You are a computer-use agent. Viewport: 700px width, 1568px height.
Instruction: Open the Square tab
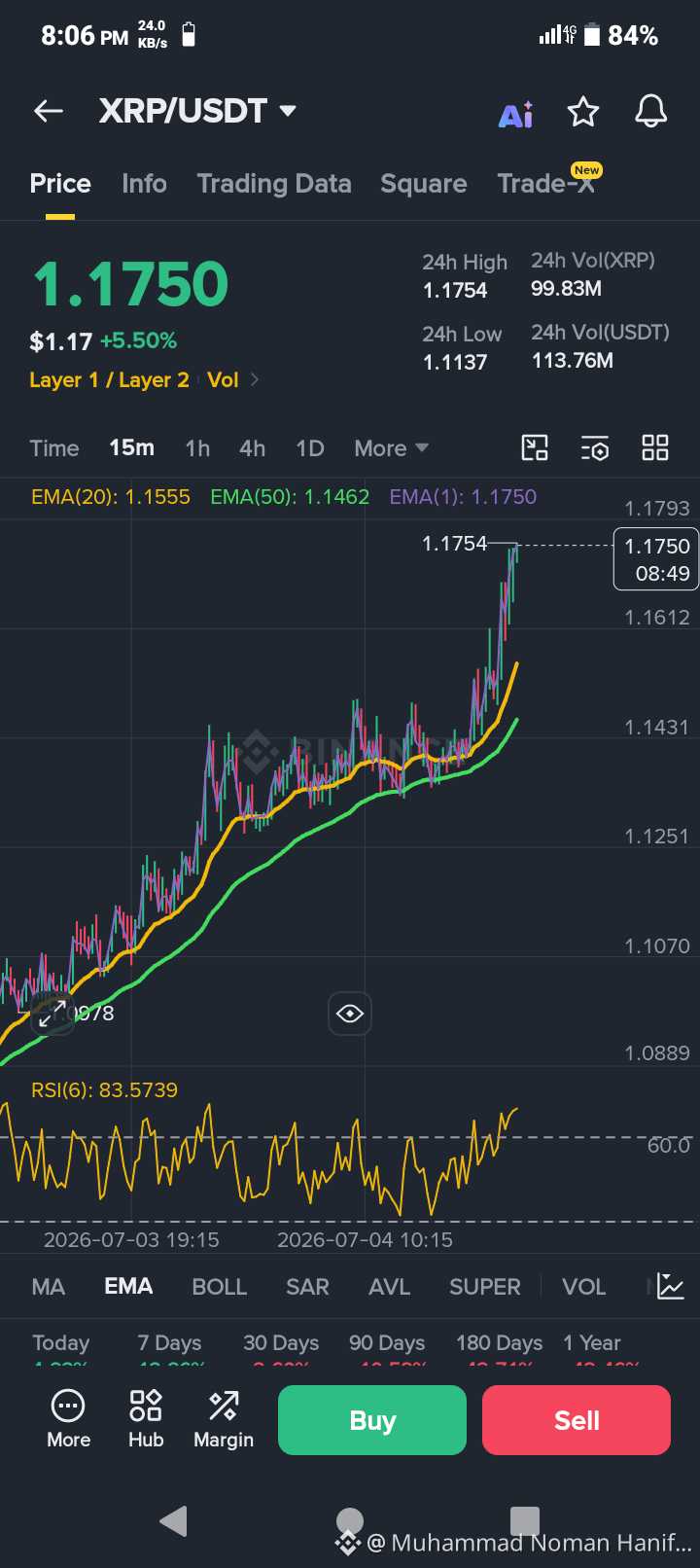pos(424,184)
